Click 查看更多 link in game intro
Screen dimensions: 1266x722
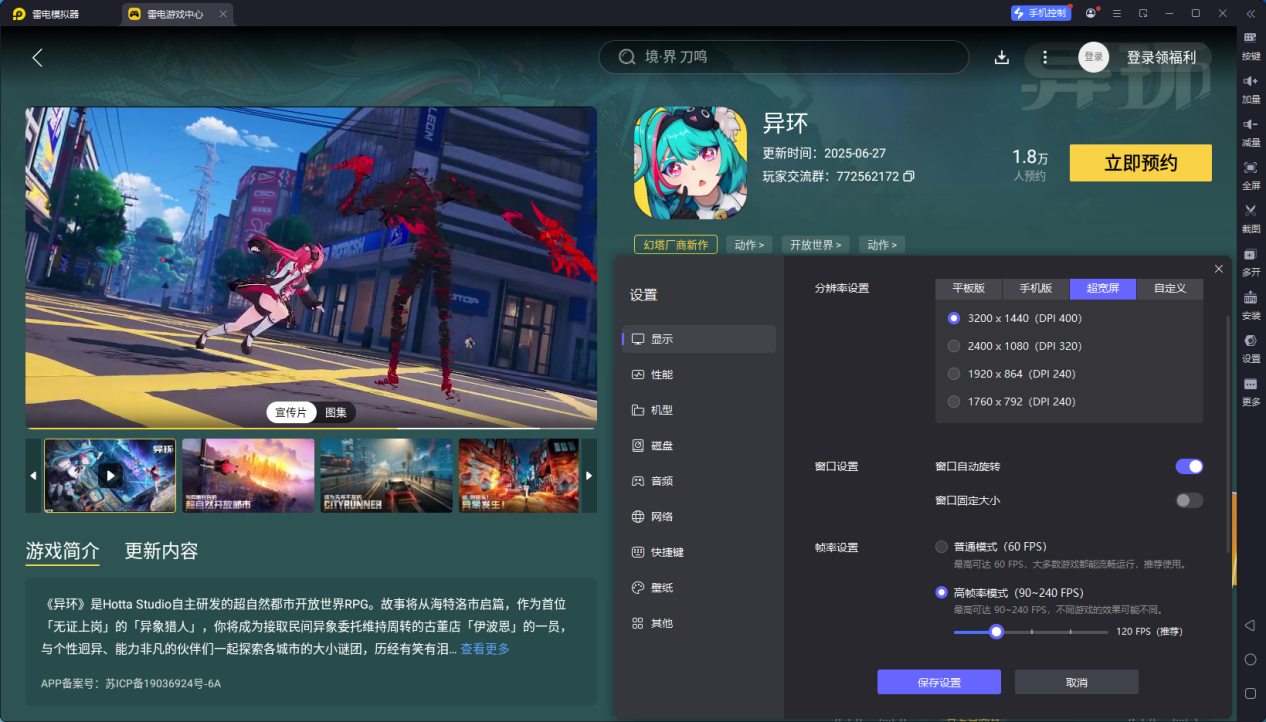tap(485, 649)
